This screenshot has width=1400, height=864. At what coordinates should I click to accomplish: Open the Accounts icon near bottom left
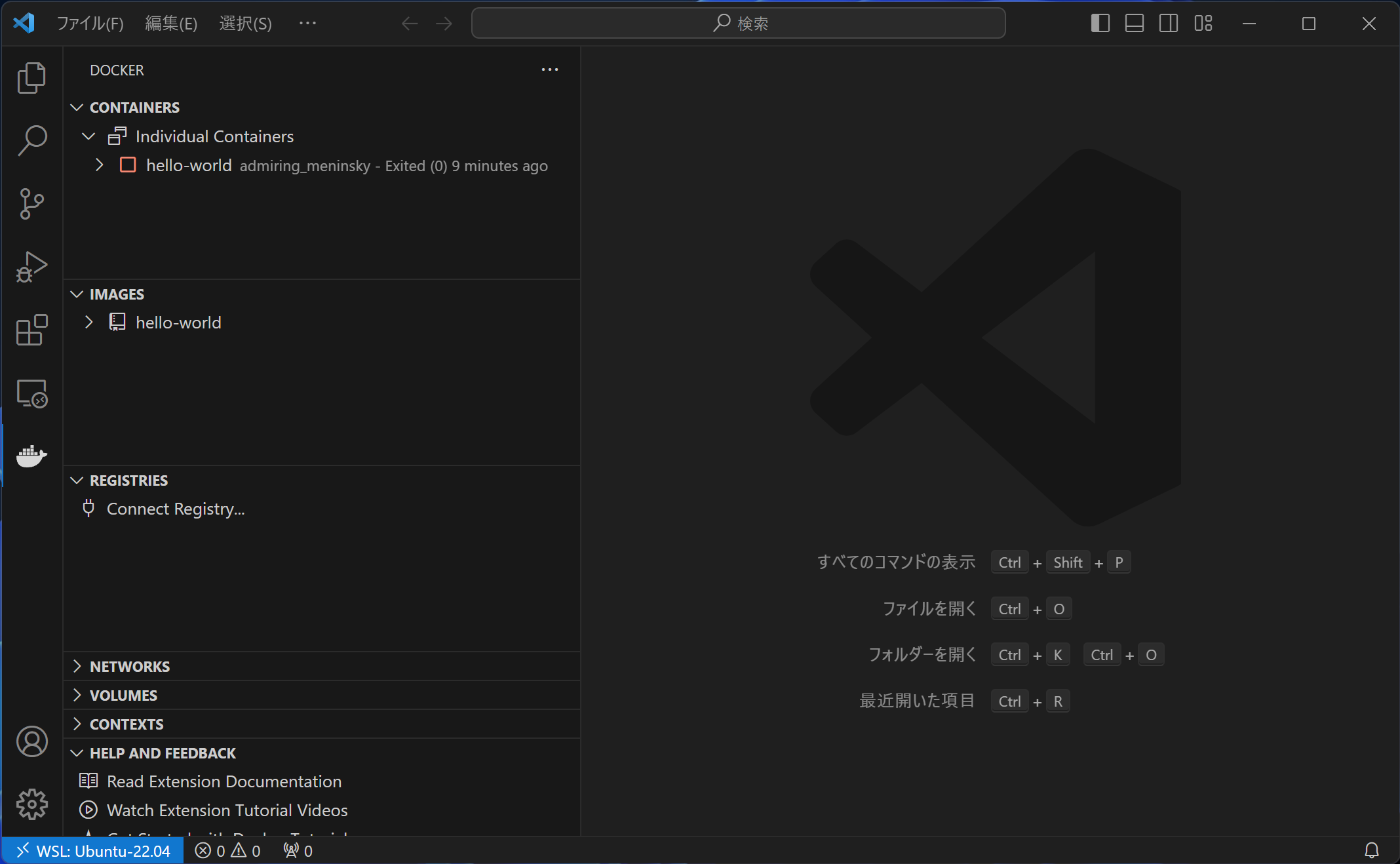click(31, 741)
